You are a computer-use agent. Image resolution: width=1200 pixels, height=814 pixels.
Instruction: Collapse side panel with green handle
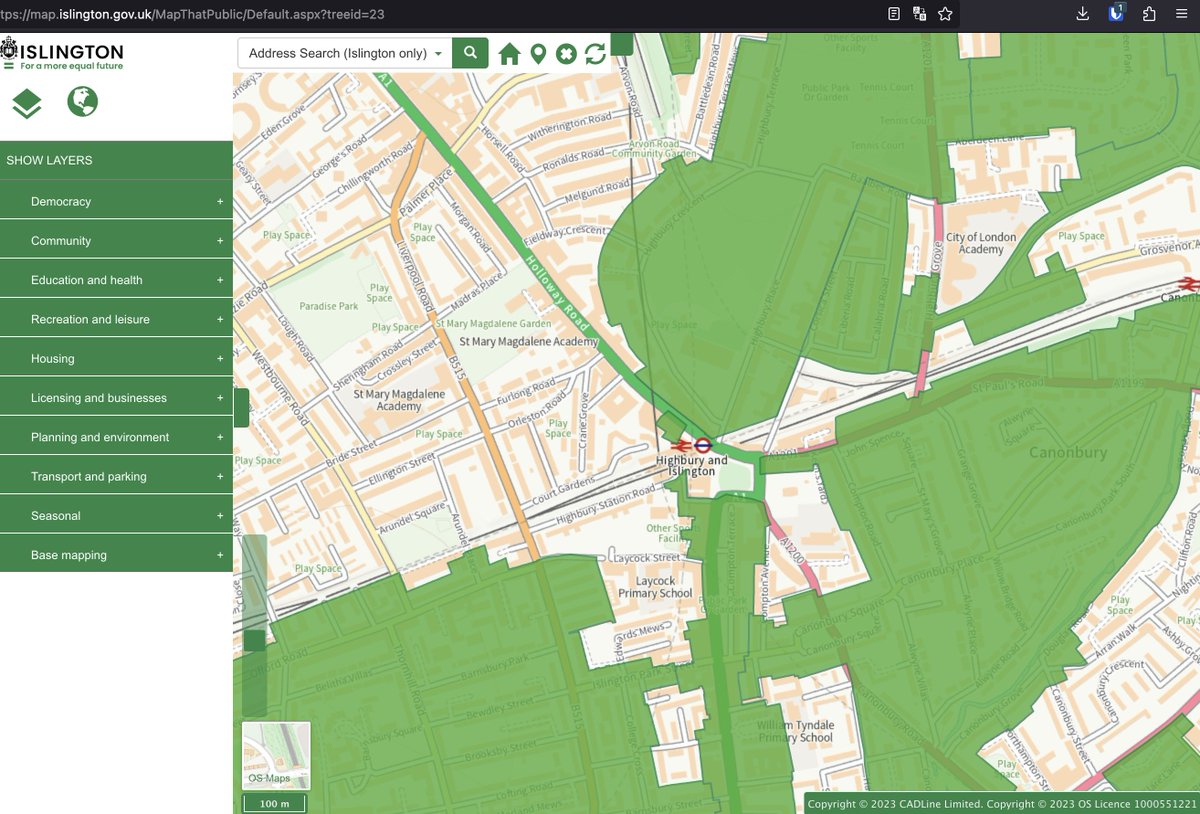[241, 408]
